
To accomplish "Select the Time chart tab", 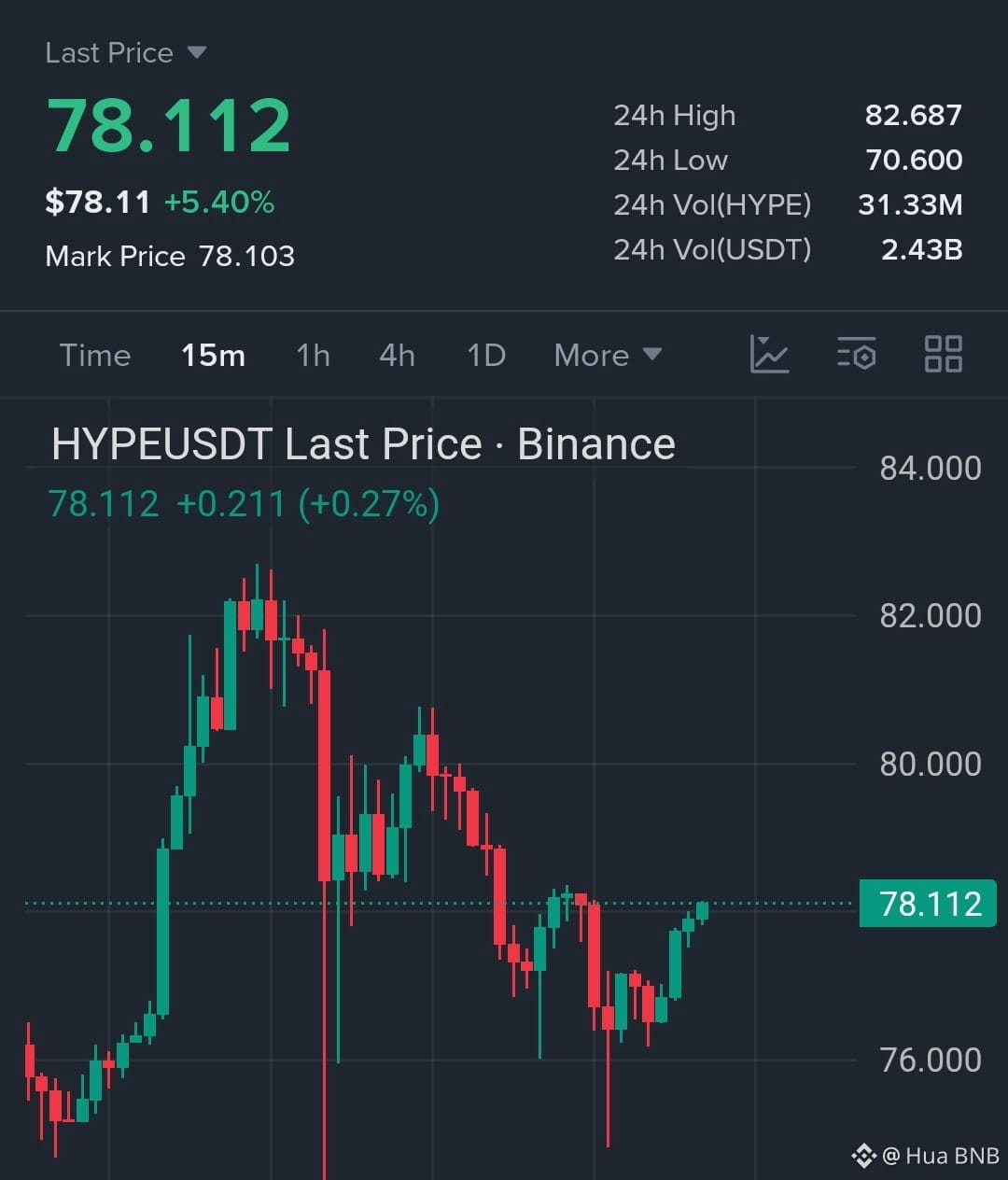I will click(95, 356).
